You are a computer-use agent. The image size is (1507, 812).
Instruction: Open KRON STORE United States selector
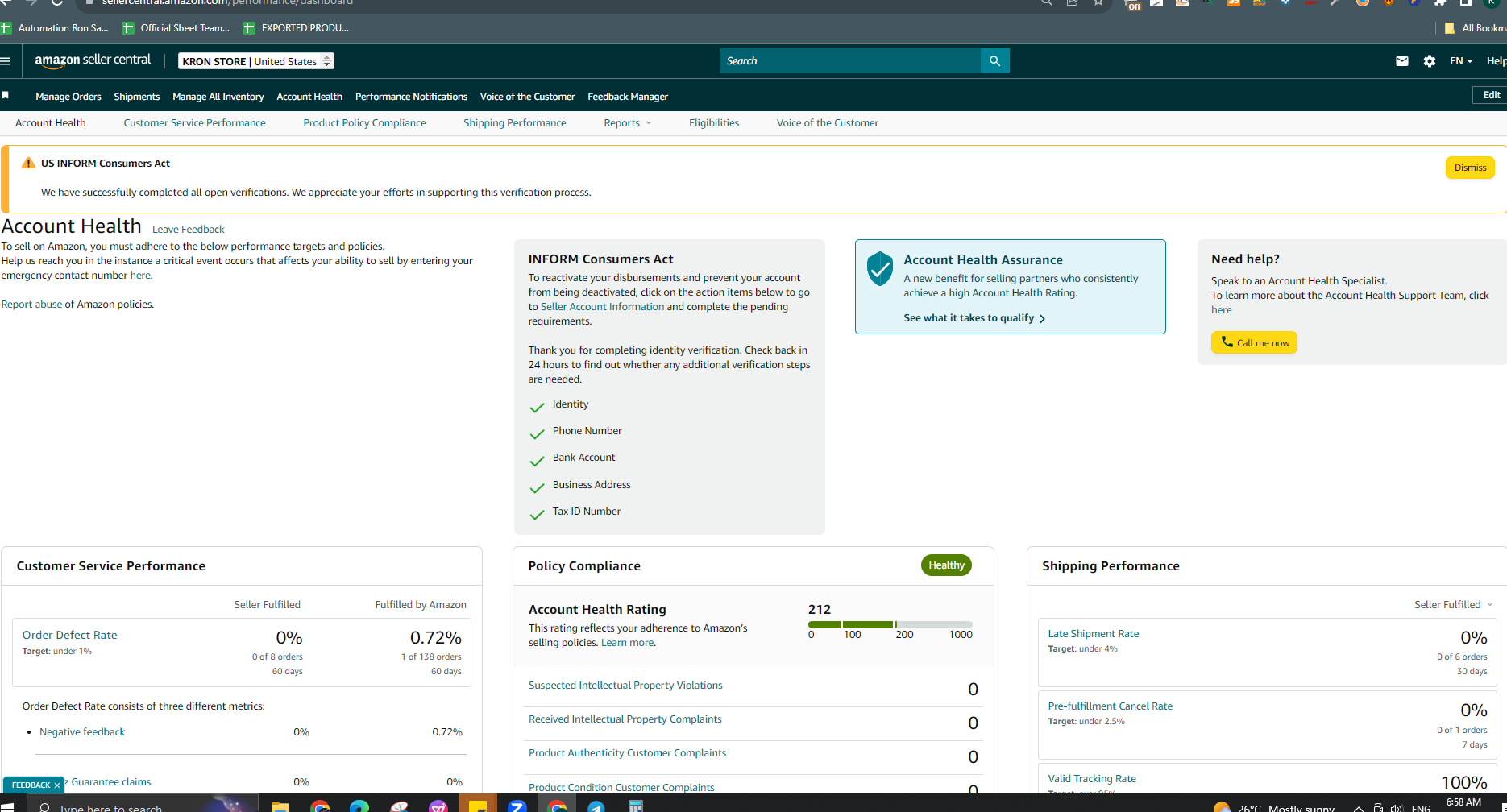coord(256,61)
